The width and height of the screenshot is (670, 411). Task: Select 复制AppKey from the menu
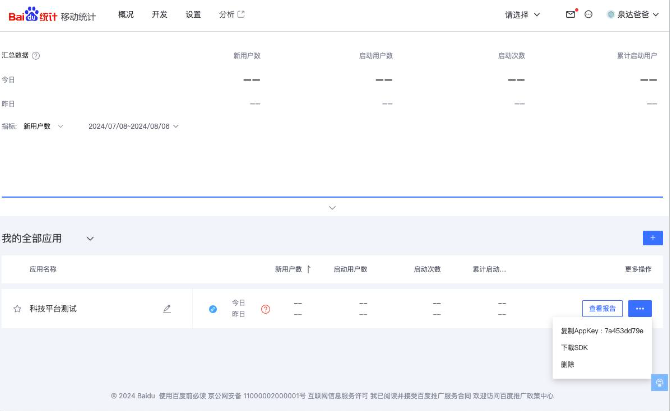coord(602,331)
